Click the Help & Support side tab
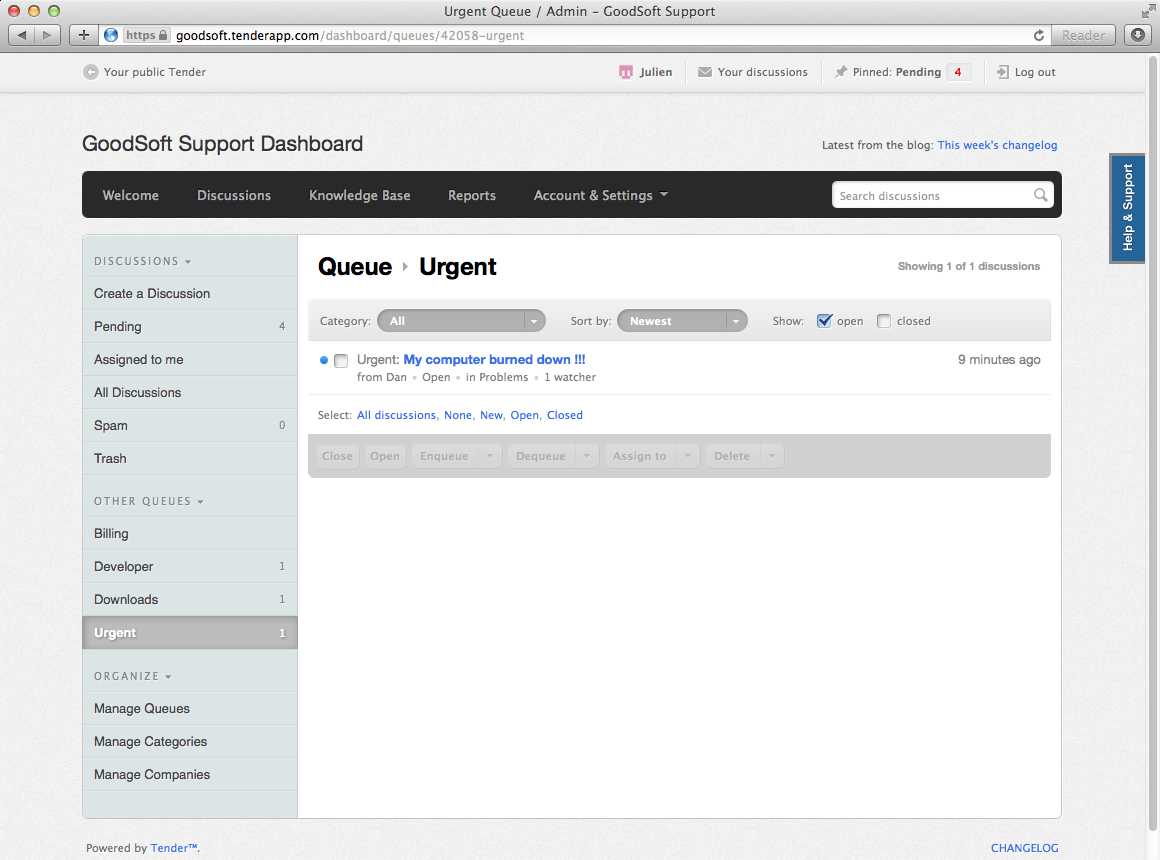The width and height of the screenshot is (1160, 860). 1127,208
